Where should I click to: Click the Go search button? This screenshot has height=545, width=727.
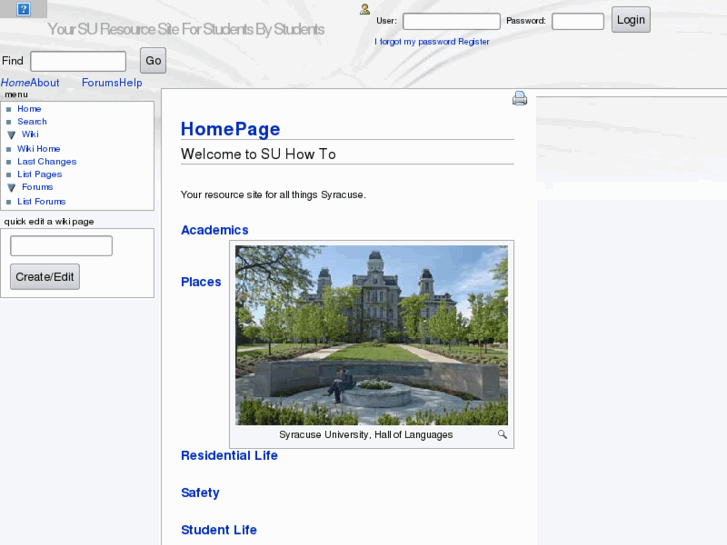pos(153,61)
